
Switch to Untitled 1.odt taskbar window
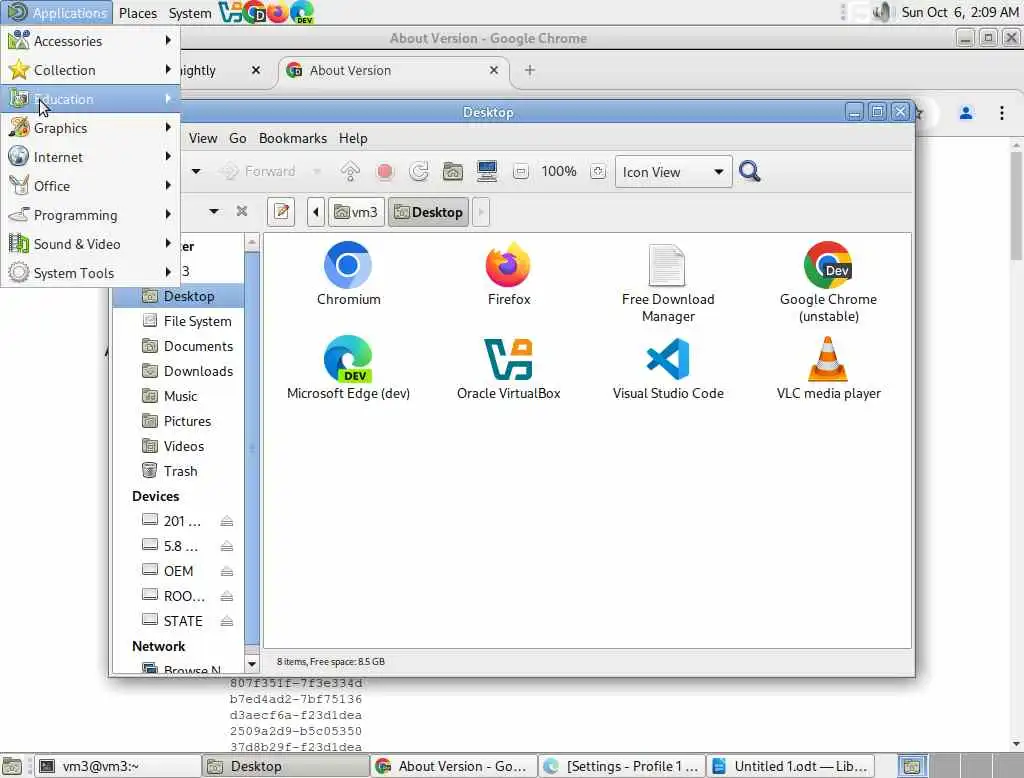click(x=791, y=766)
